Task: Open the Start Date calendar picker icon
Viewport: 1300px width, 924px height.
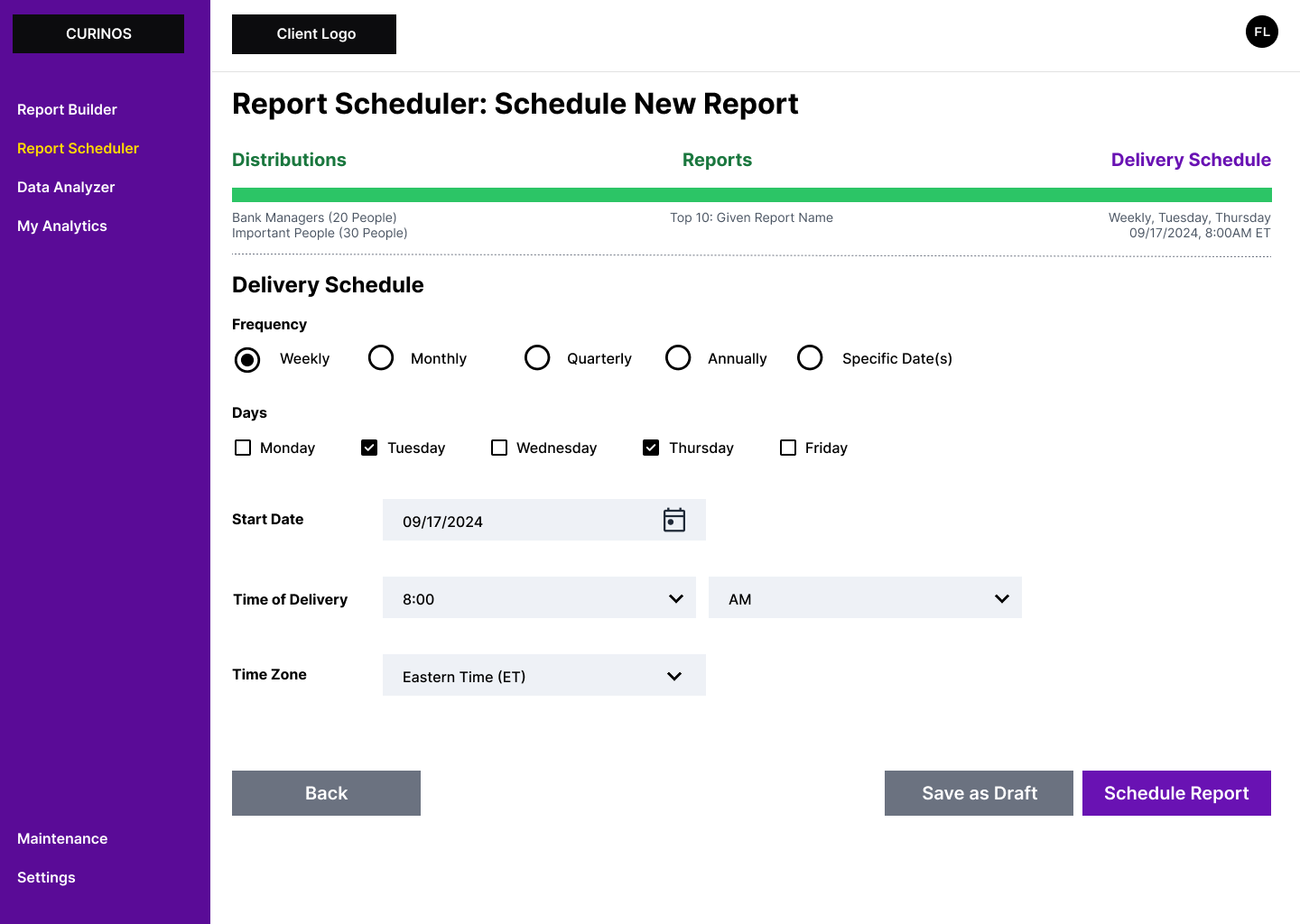Action: click(x=674, y=520)
